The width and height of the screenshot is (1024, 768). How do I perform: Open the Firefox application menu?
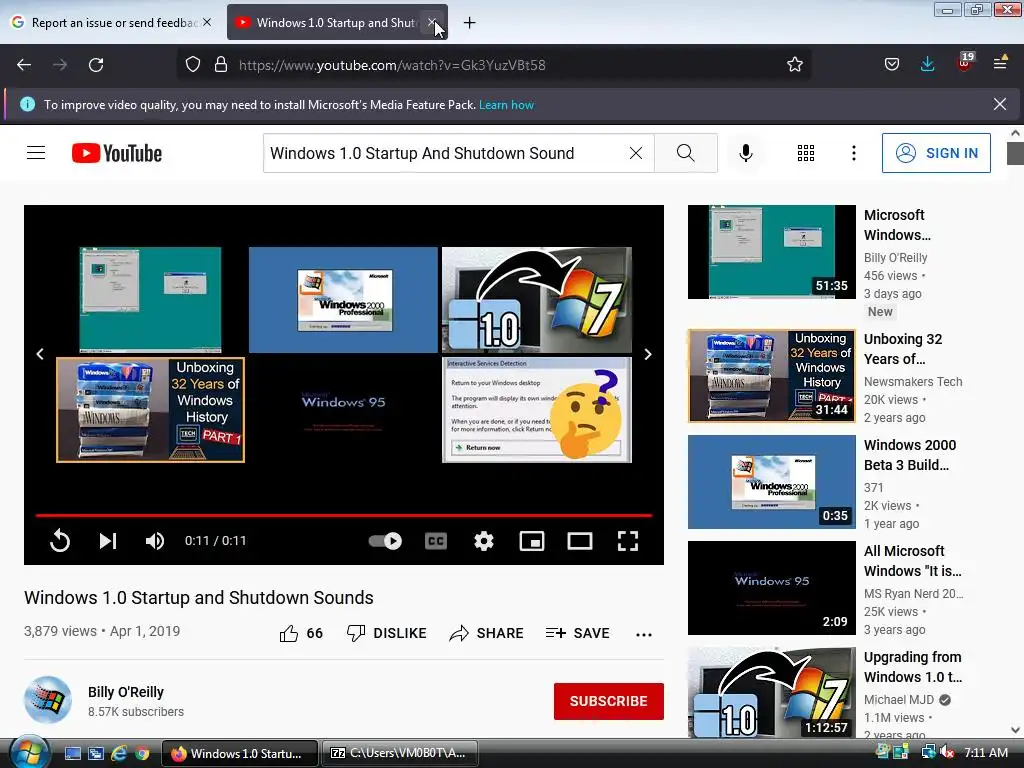pos(1000,63)
